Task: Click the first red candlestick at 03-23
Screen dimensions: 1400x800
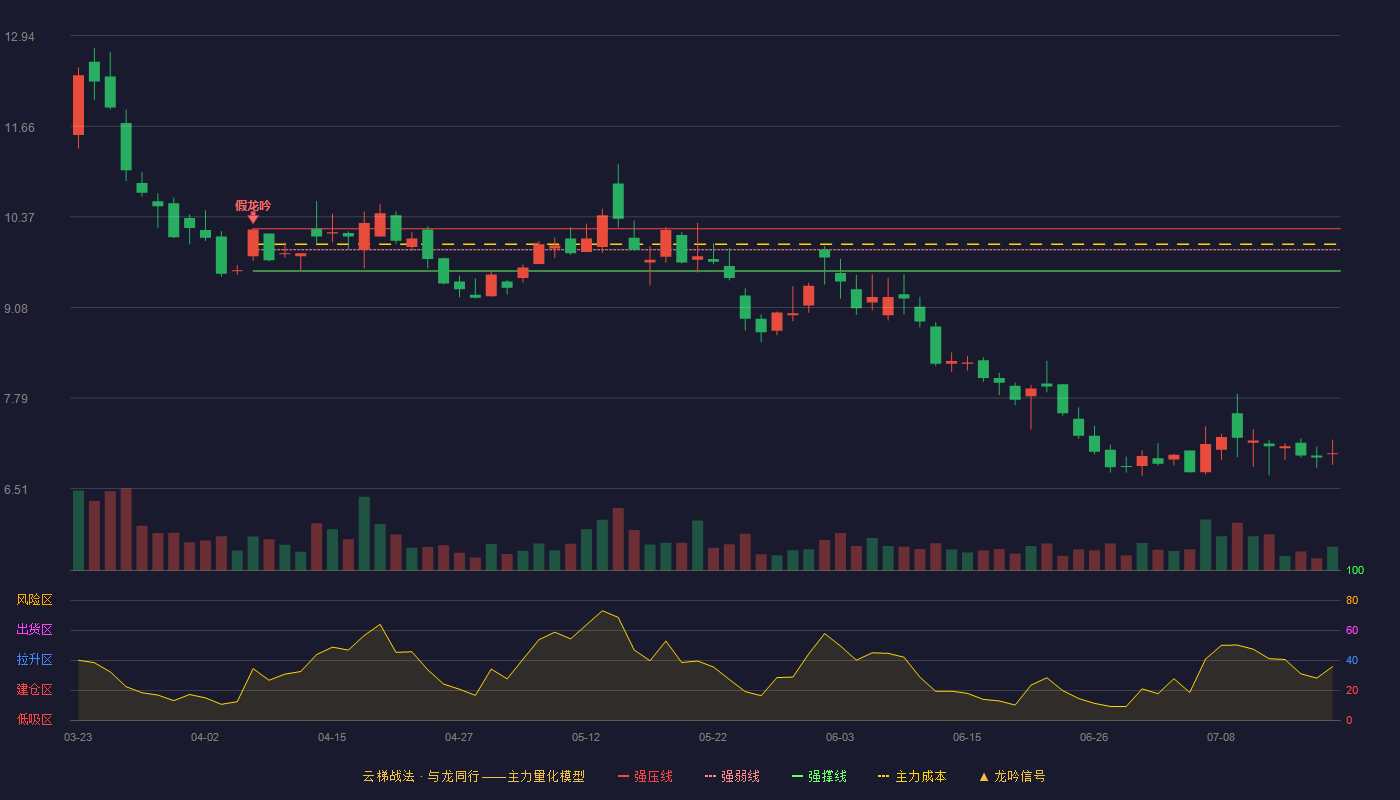Action: pos(78,105)
